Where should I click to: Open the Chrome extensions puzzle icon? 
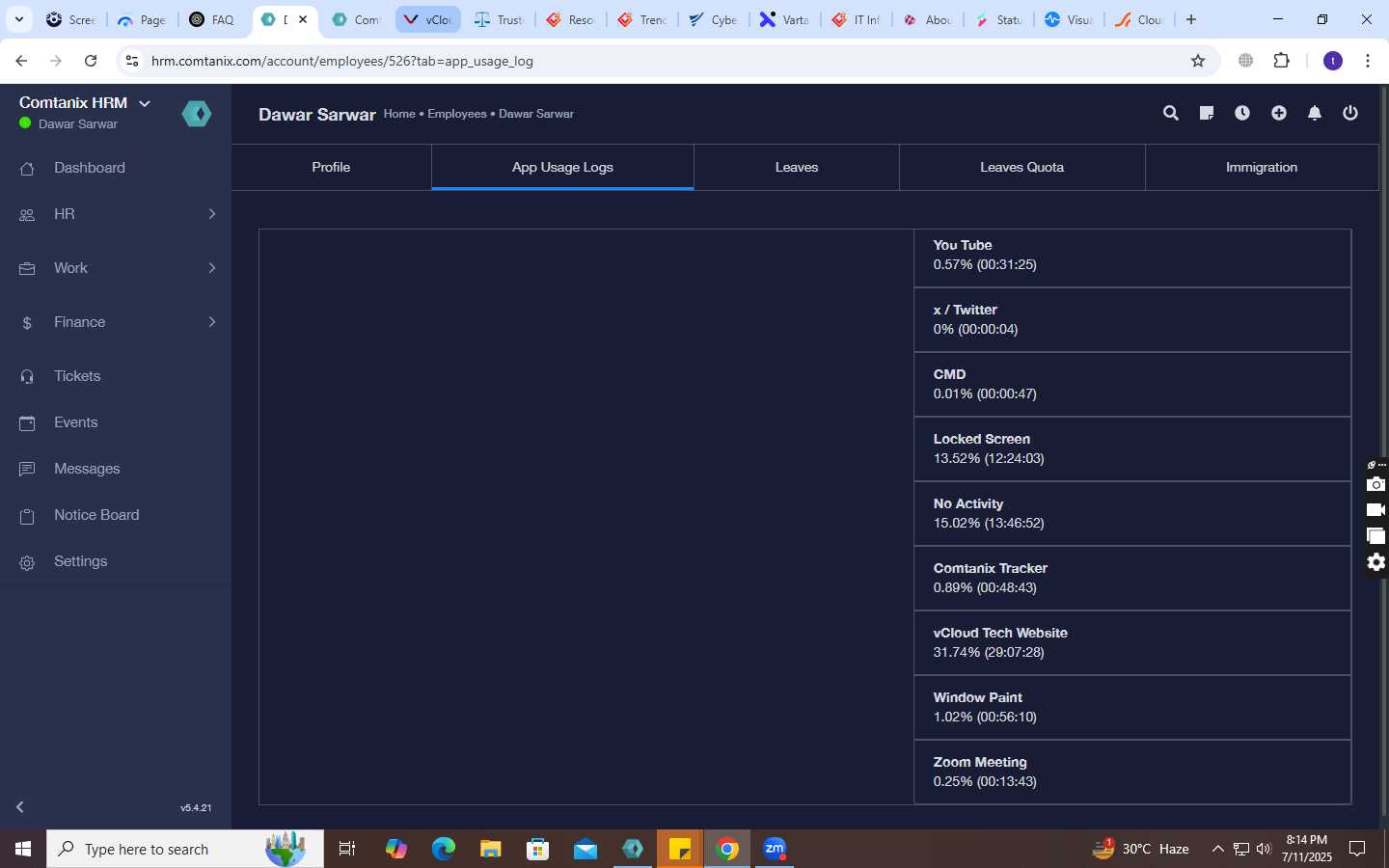[x=1282, y=61]
